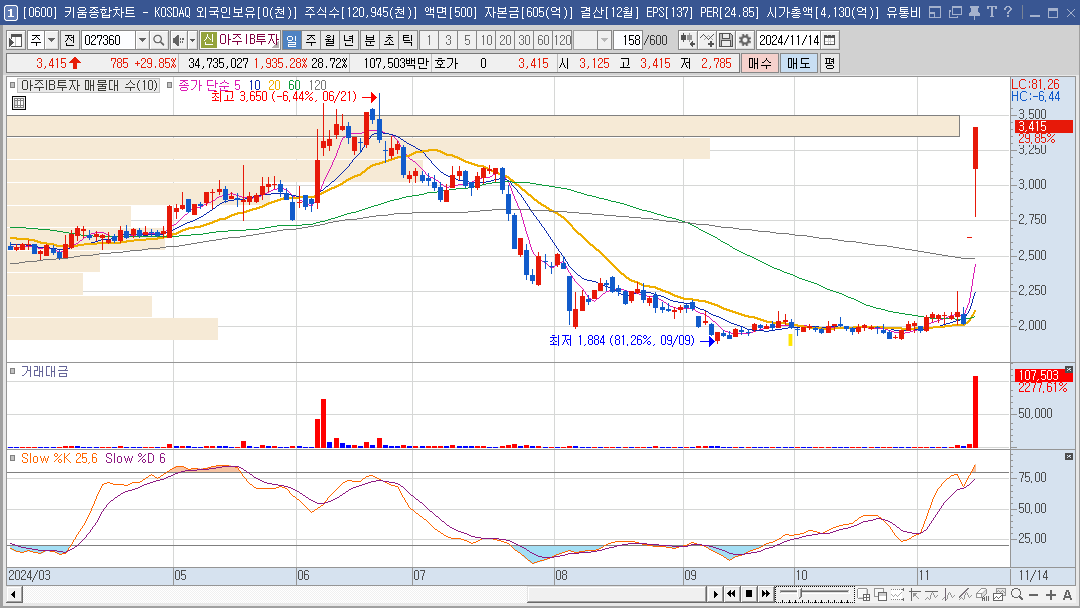
Task: Click the trendline drawing tool icon
Action: coord(965,594)
